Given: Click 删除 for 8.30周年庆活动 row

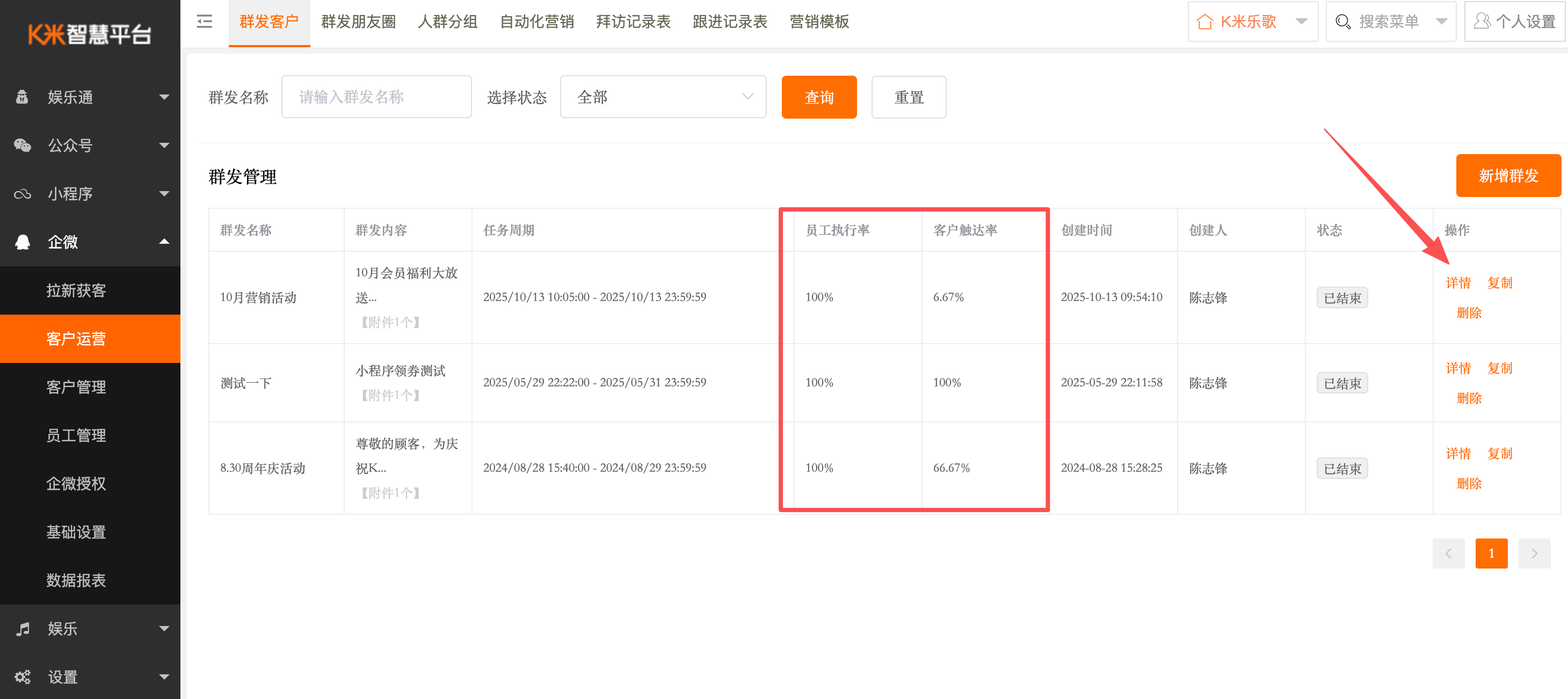Looking at the screenshot, I should [x=1469, y=484].
